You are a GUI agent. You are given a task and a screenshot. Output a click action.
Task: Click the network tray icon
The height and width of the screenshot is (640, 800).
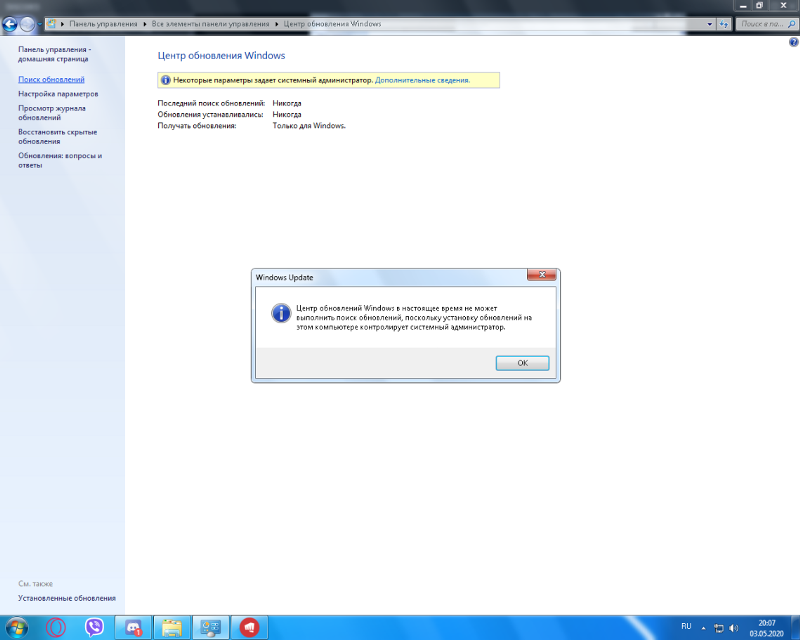719,628
